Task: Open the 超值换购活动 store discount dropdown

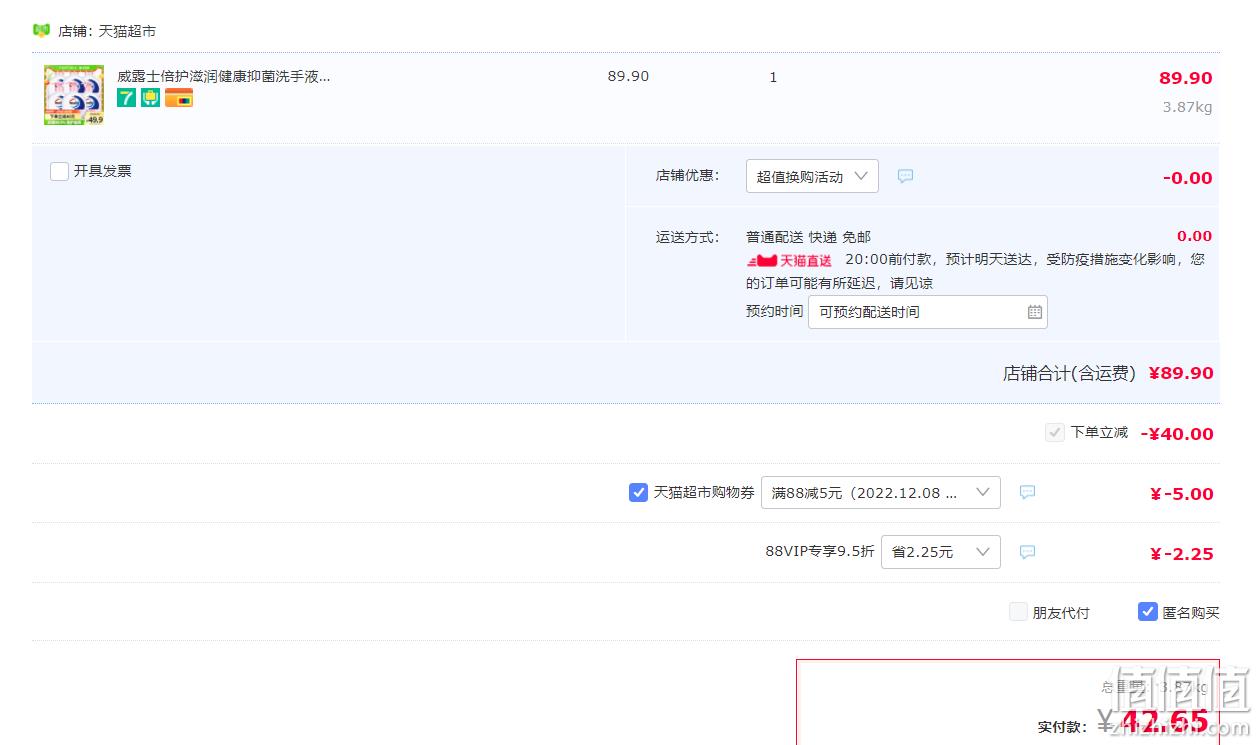Action: pos(812,176)
